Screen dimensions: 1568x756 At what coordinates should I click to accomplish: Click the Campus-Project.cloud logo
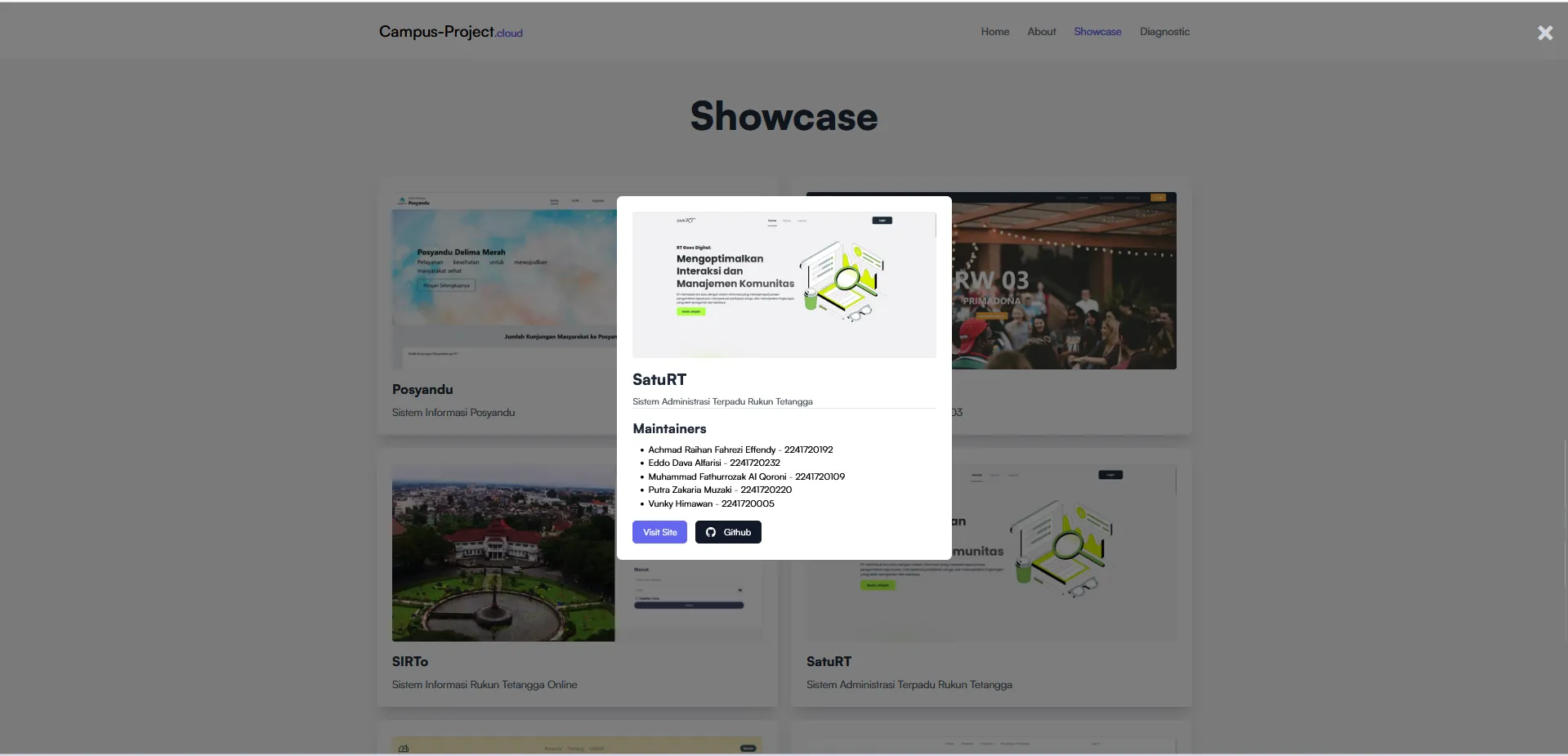pos(450,32)
